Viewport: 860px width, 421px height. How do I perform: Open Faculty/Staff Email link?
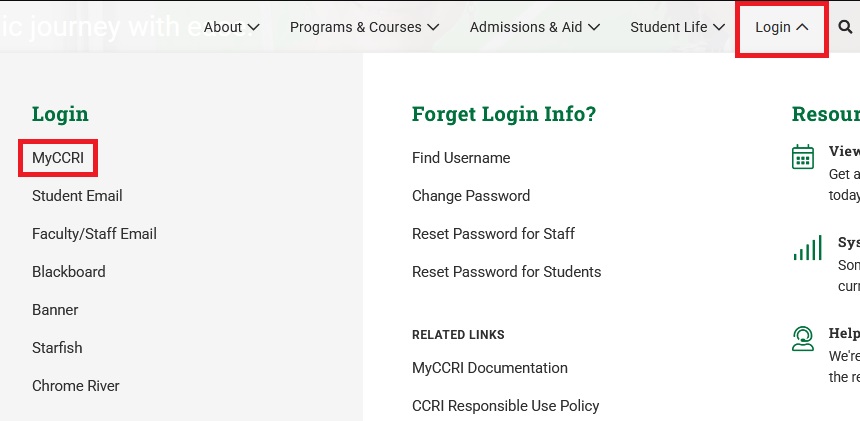(x=94, y=234)
